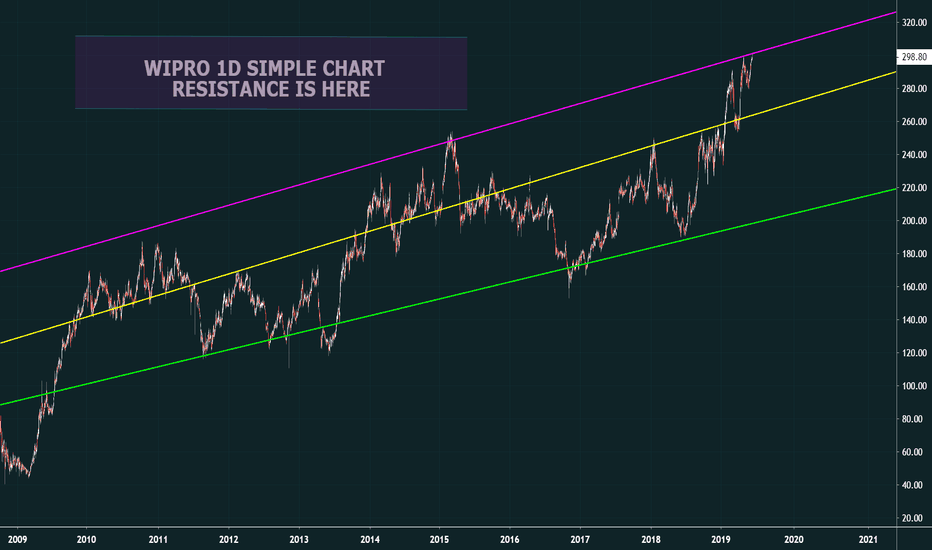
Task: Click the 100.00 price axis label
Action: [915, 386]
